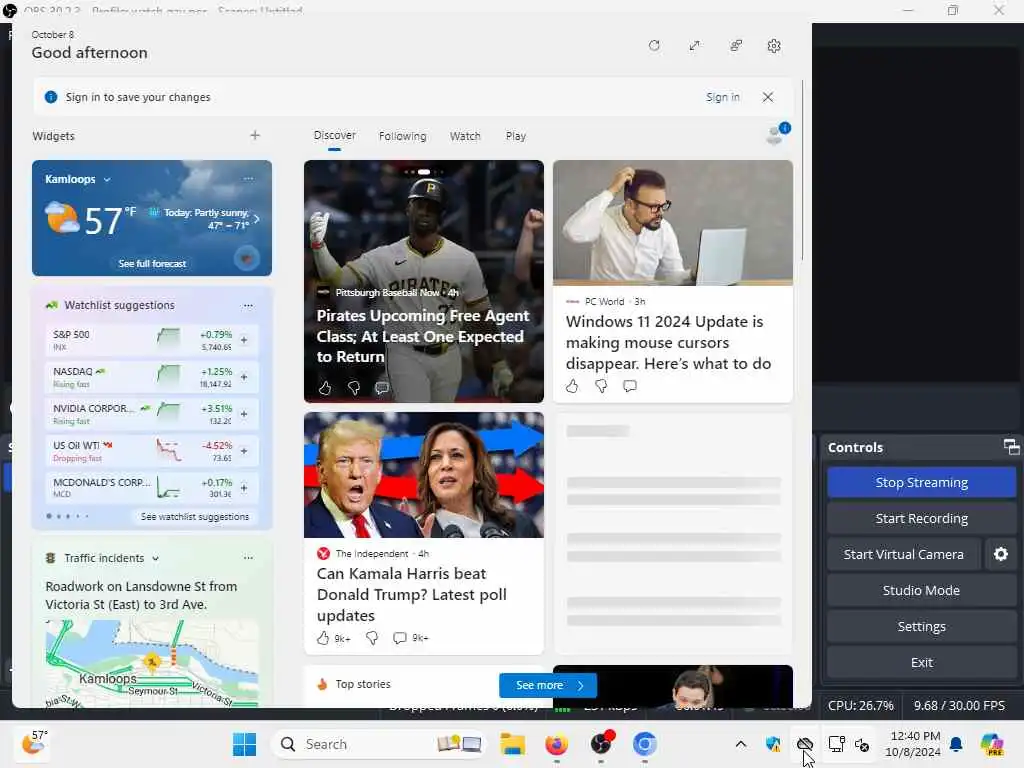The height and width of the screenshot is (768, 1024).
Task: Open Firefox from taskbar
Action: [556, 744]
